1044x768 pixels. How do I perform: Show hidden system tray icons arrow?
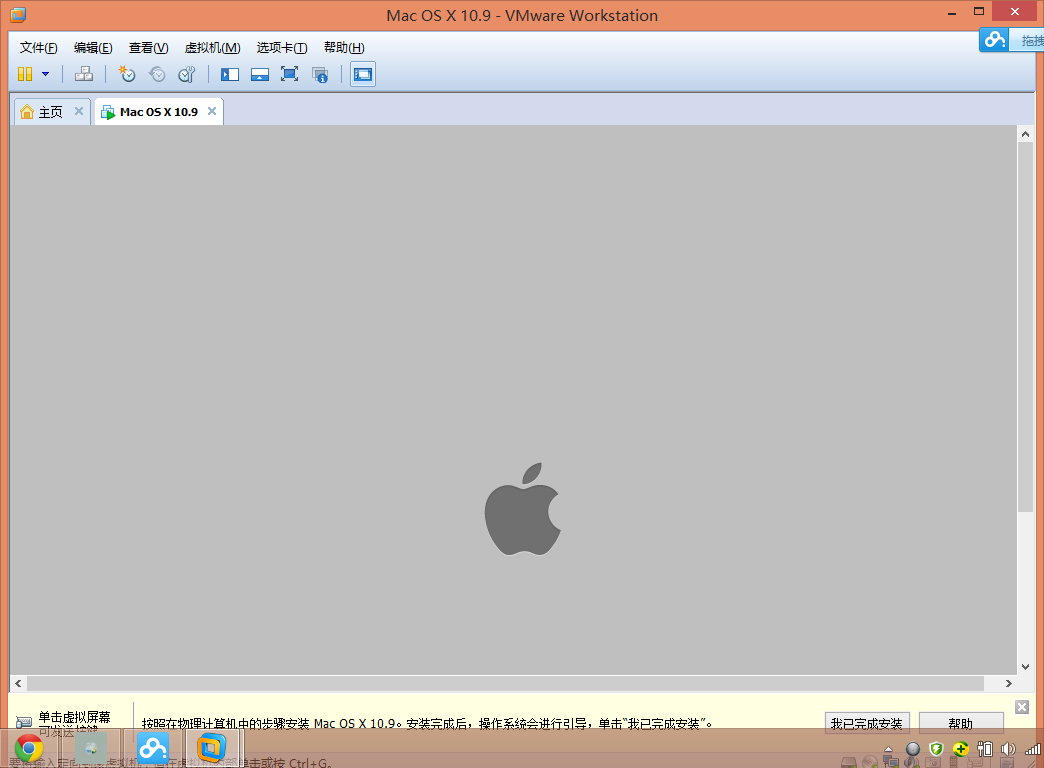[x=888, y=749]
